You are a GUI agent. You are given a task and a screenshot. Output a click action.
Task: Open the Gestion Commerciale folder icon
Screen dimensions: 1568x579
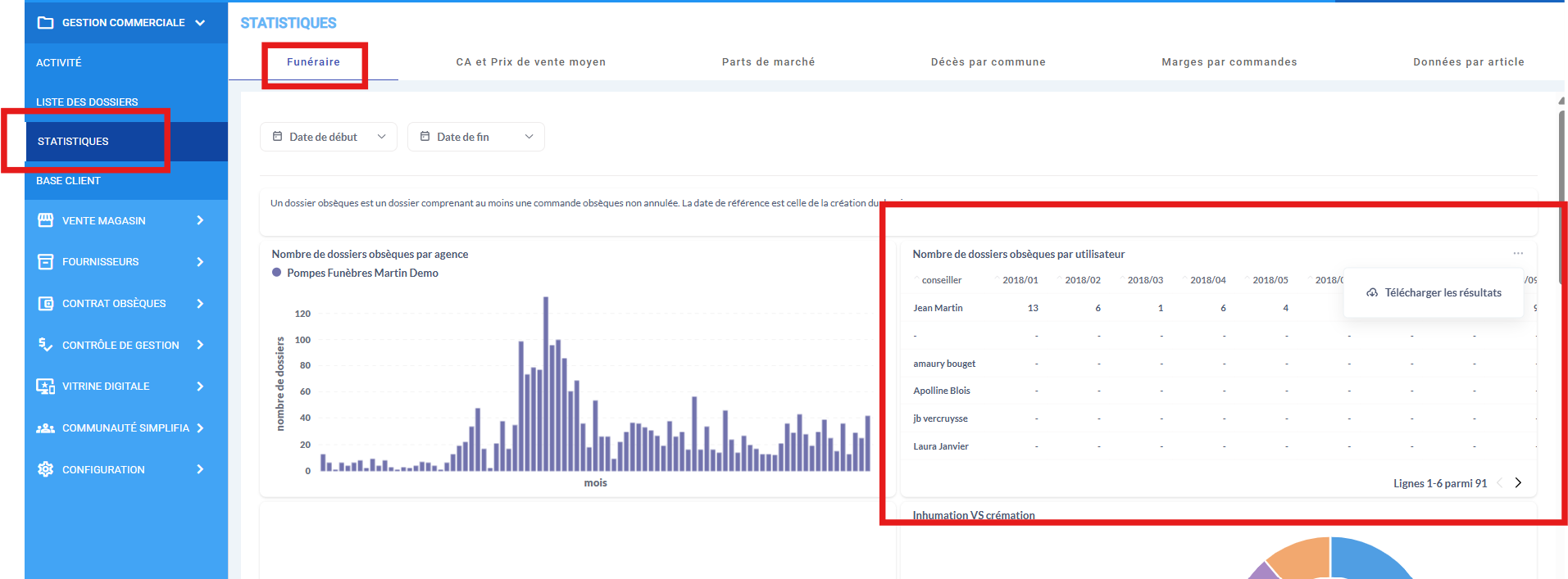pyautogui.click(x=46, y=23)
